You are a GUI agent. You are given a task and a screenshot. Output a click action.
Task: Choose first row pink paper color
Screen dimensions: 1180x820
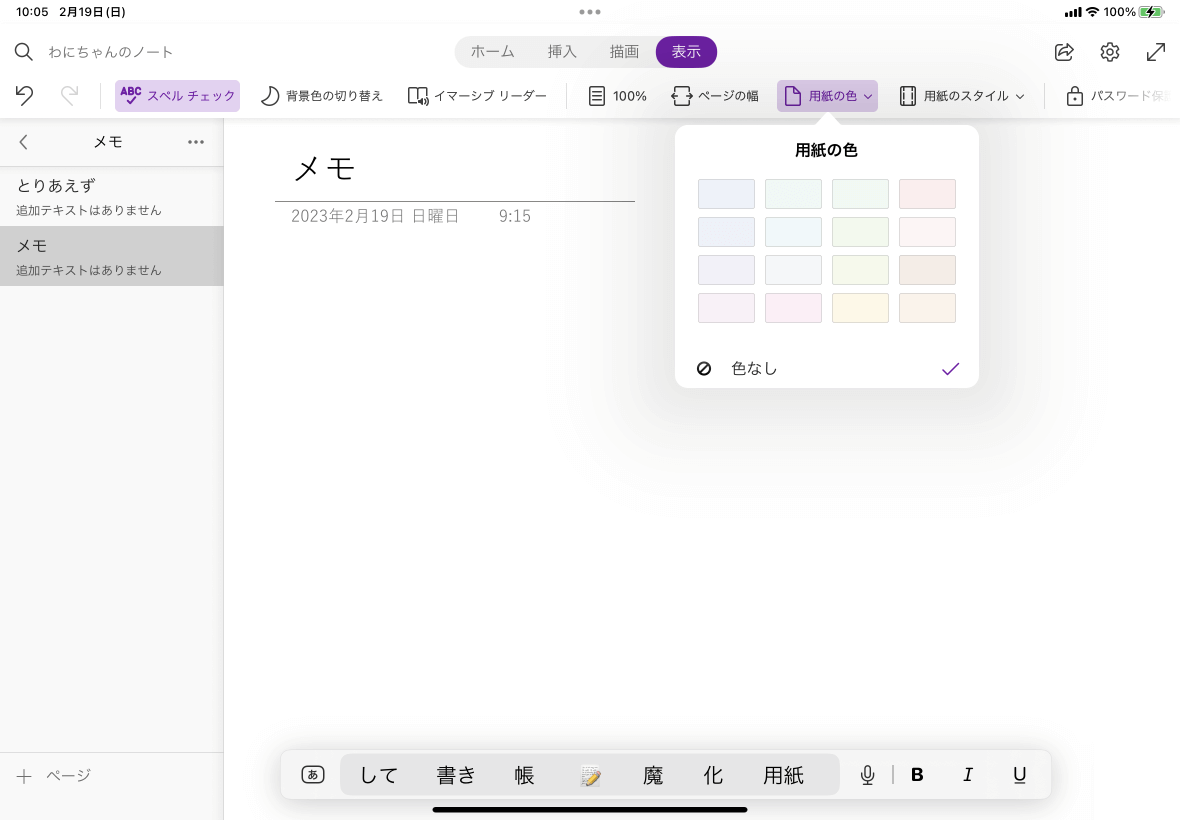[927, 194]
